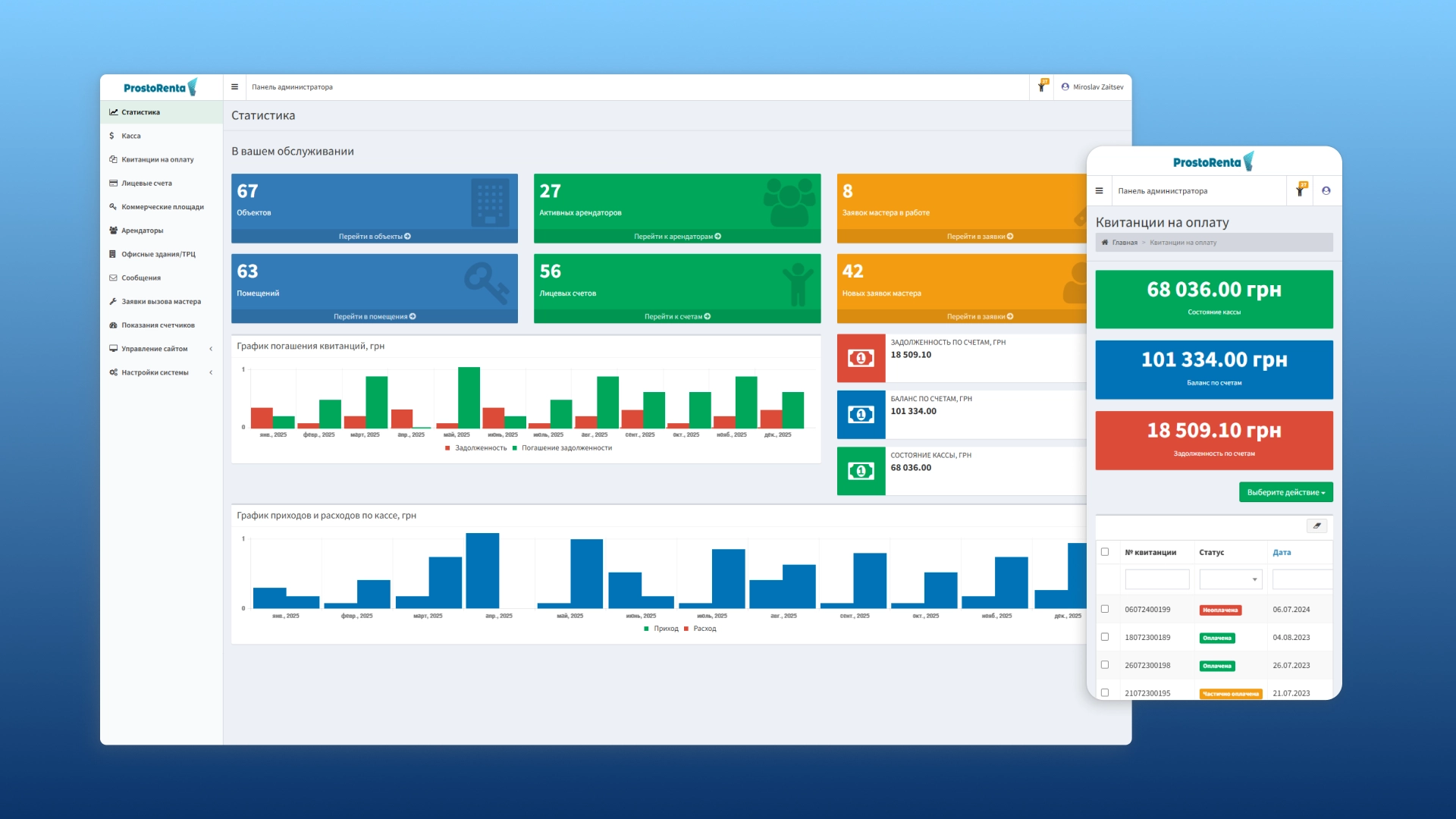The height and width of the screenshot is (819, 1456).
Task: Tick the checkbox for receipt 06072400199
Action: [1105, 609]
